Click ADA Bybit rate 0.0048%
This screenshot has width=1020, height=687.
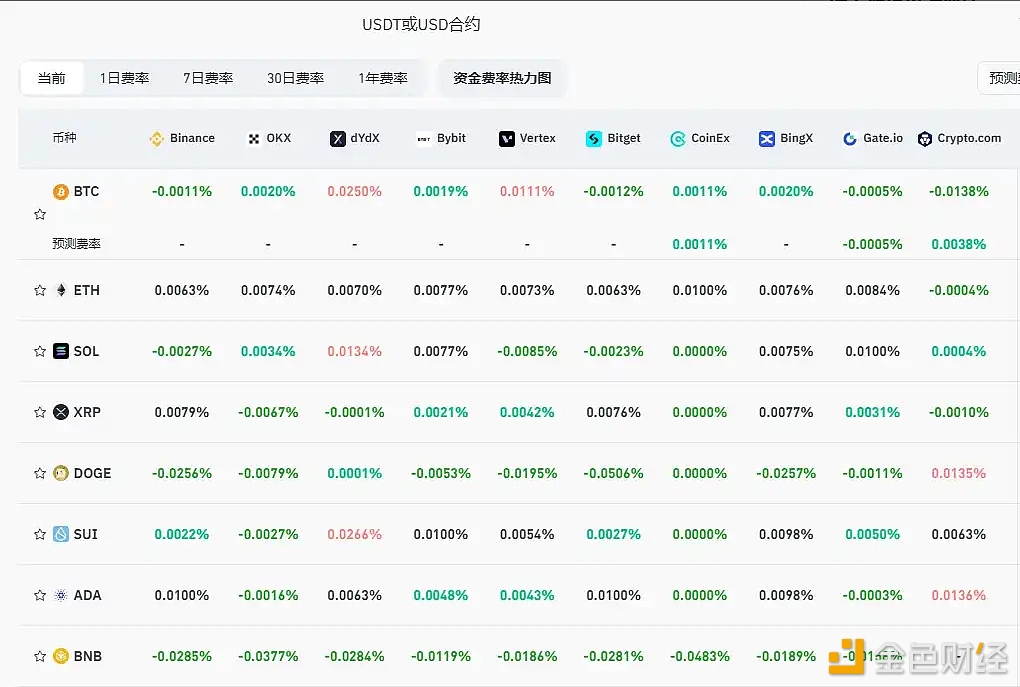click(x=440, y=595)
